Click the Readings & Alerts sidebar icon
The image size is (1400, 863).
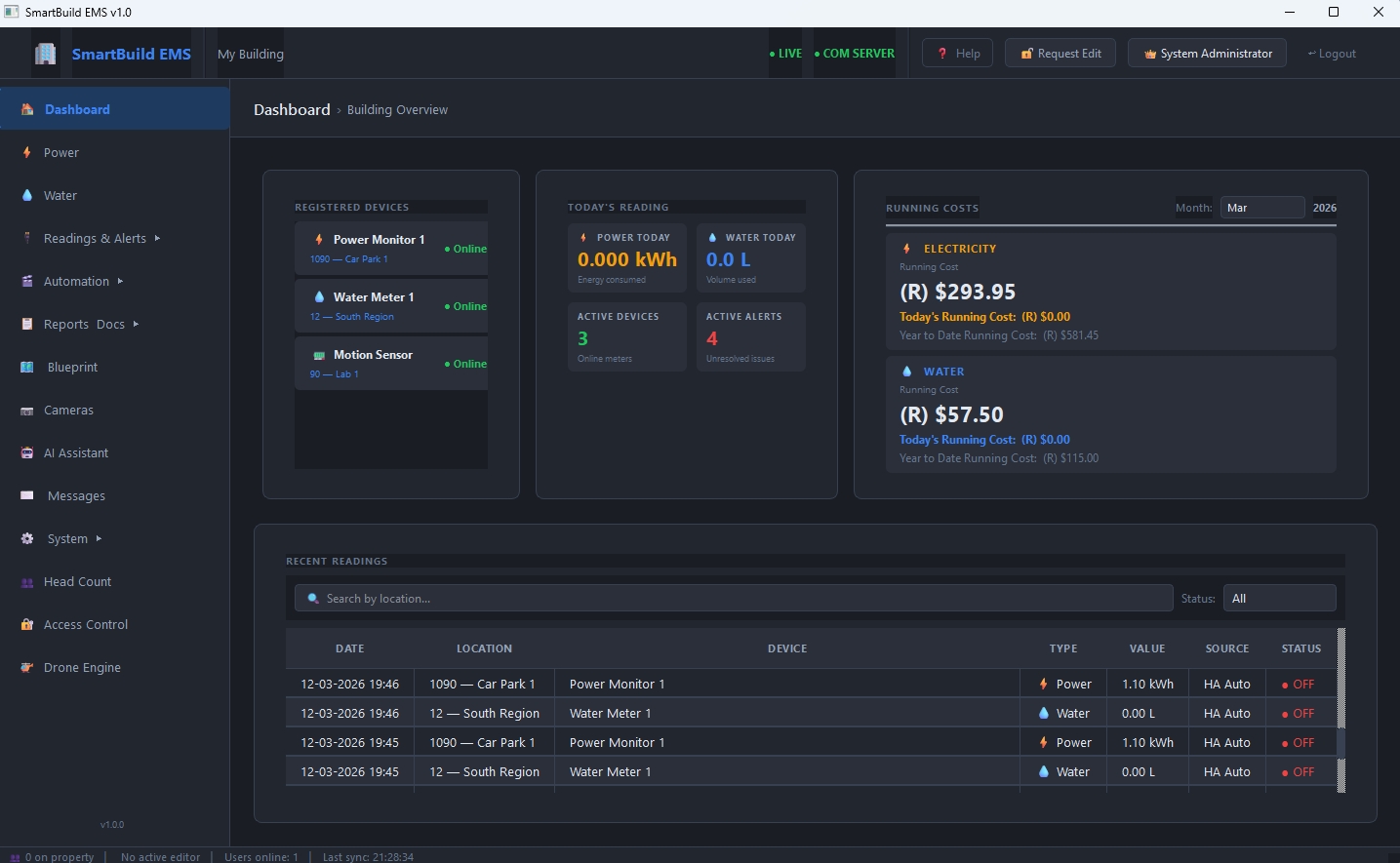pos(27,238)
